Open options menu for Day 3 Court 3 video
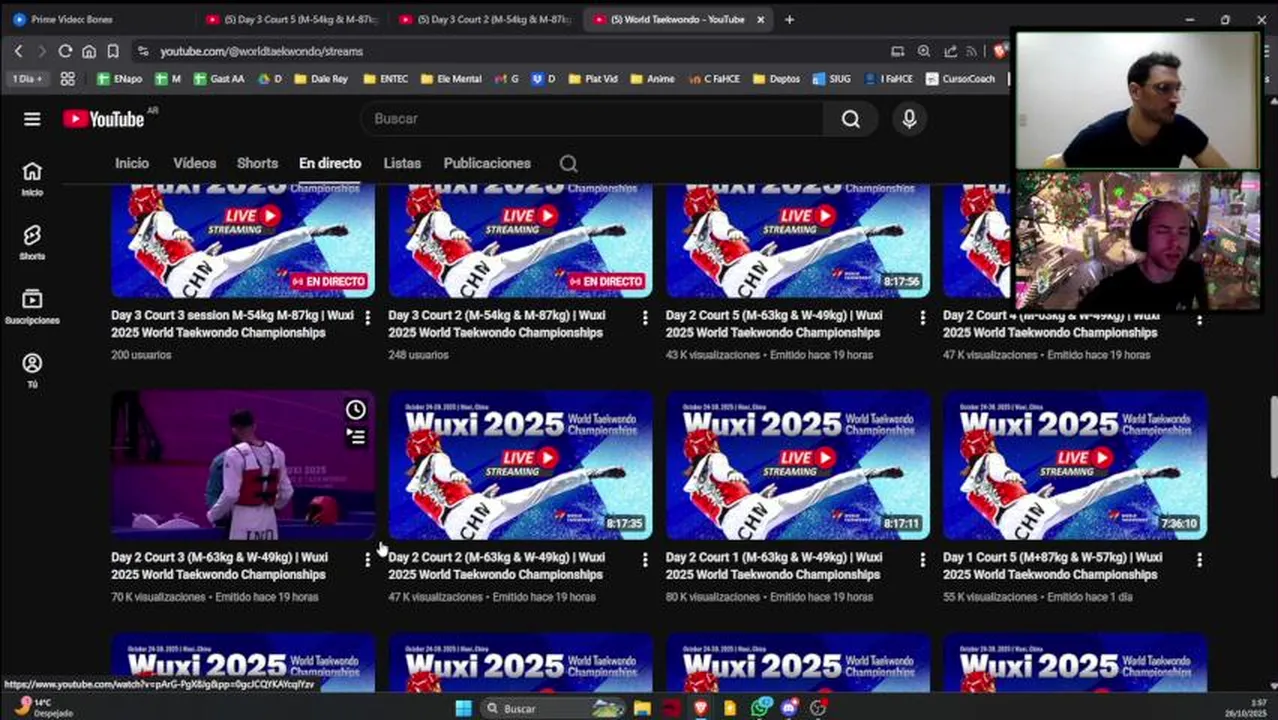Screen dimensions: 1278x720 (x=367, y=318)
